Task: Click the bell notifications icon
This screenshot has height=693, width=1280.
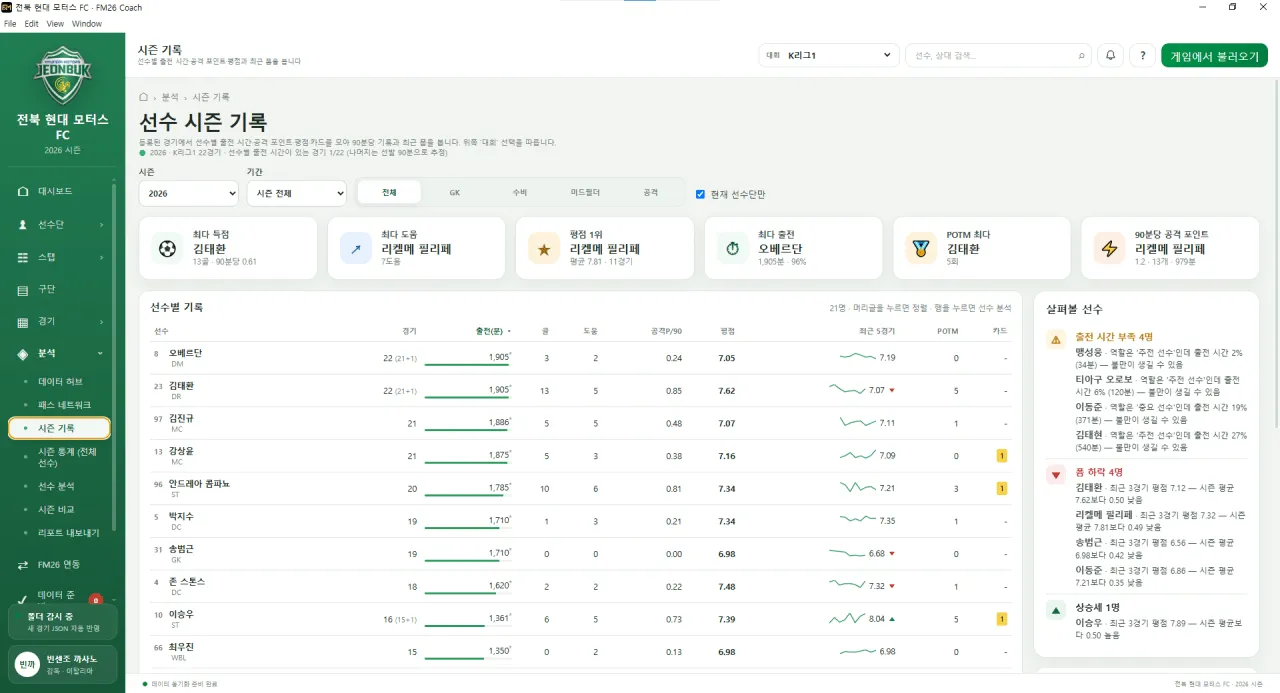Action: click(x=1110, y=56)
